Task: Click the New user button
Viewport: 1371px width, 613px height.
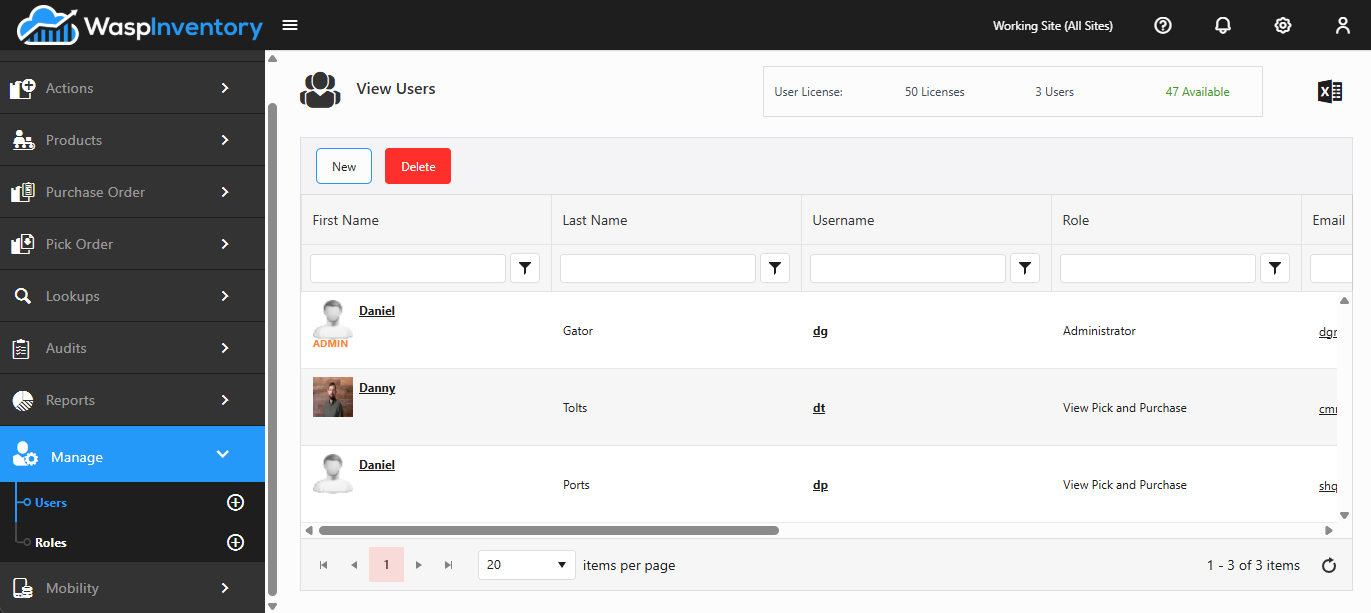Action: 344,166
